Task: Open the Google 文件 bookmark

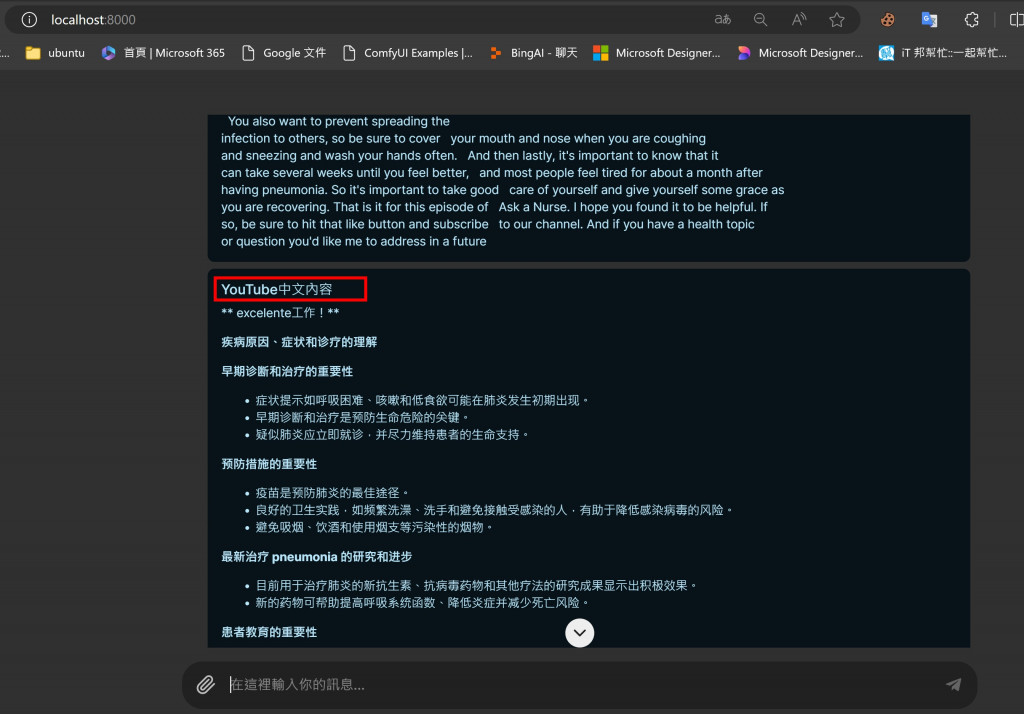Action: click(x=284, y=53)
